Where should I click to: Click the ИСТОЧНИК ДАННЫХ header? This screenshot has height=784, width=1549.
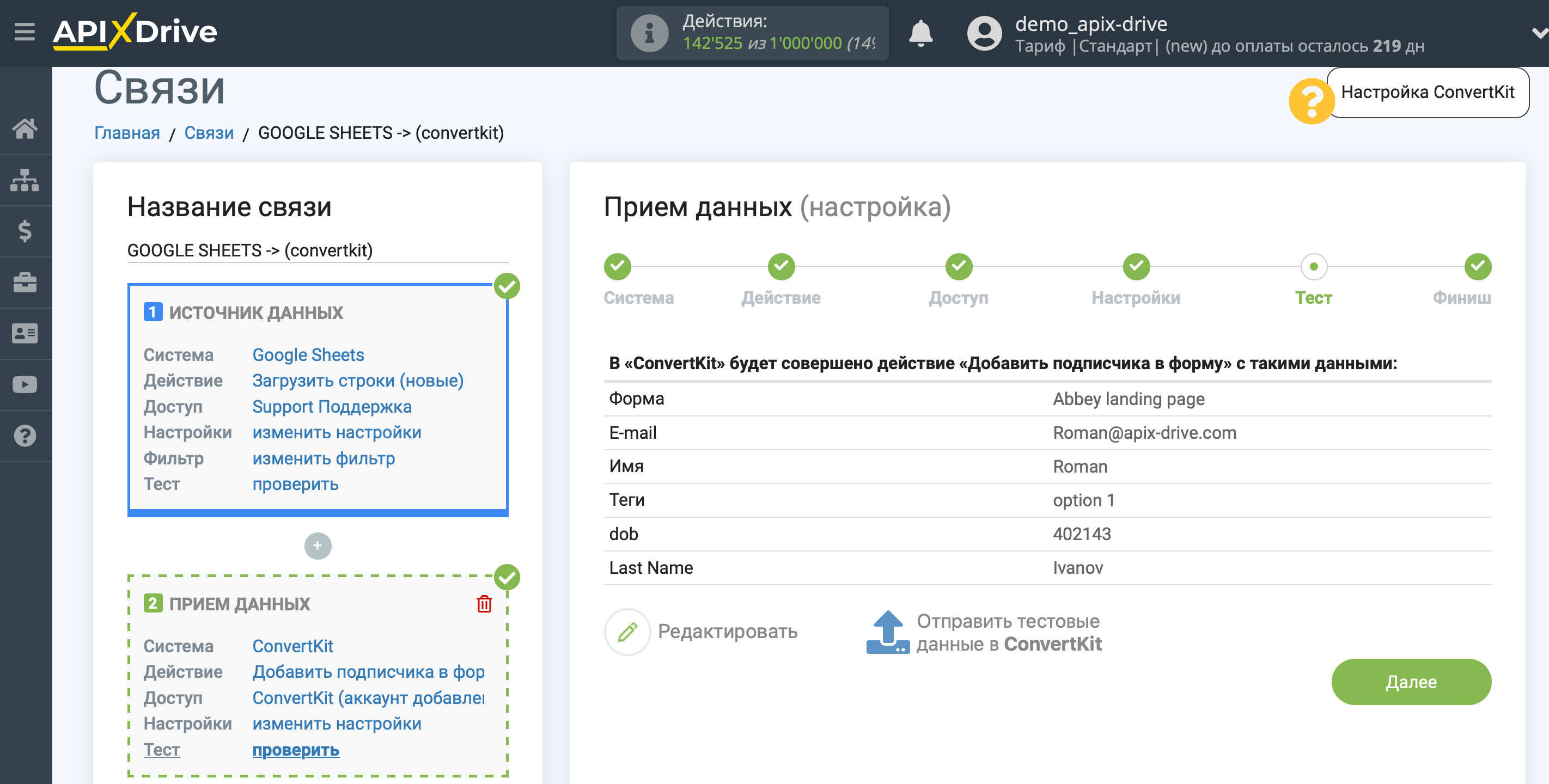point(255,312)
